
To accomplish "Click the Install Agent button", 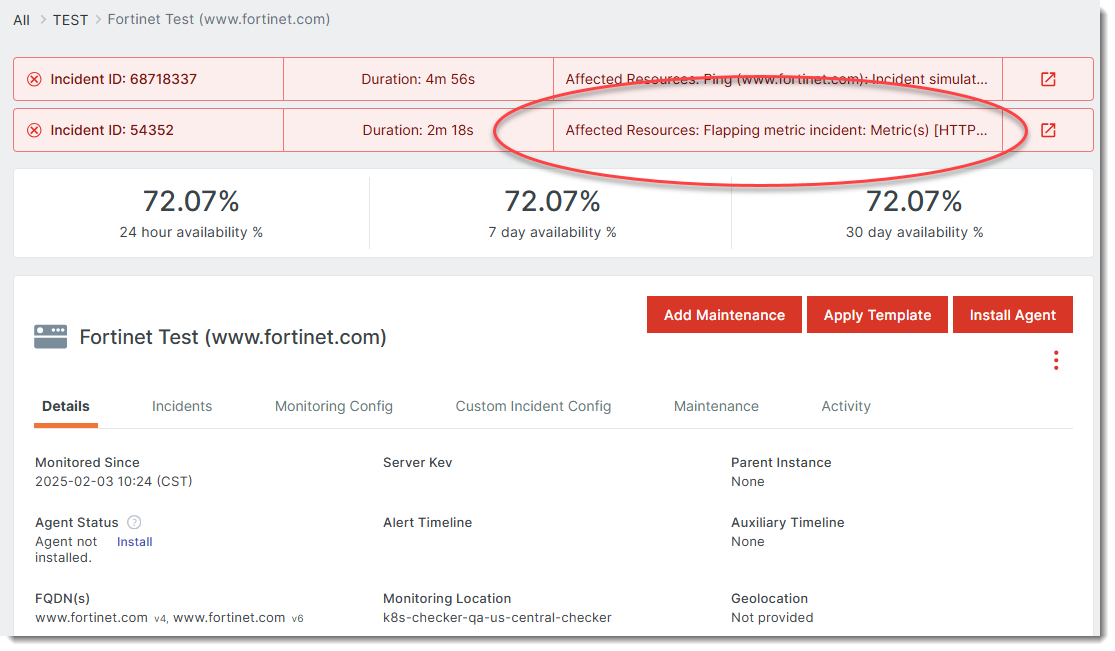I will click(1012, 315).
